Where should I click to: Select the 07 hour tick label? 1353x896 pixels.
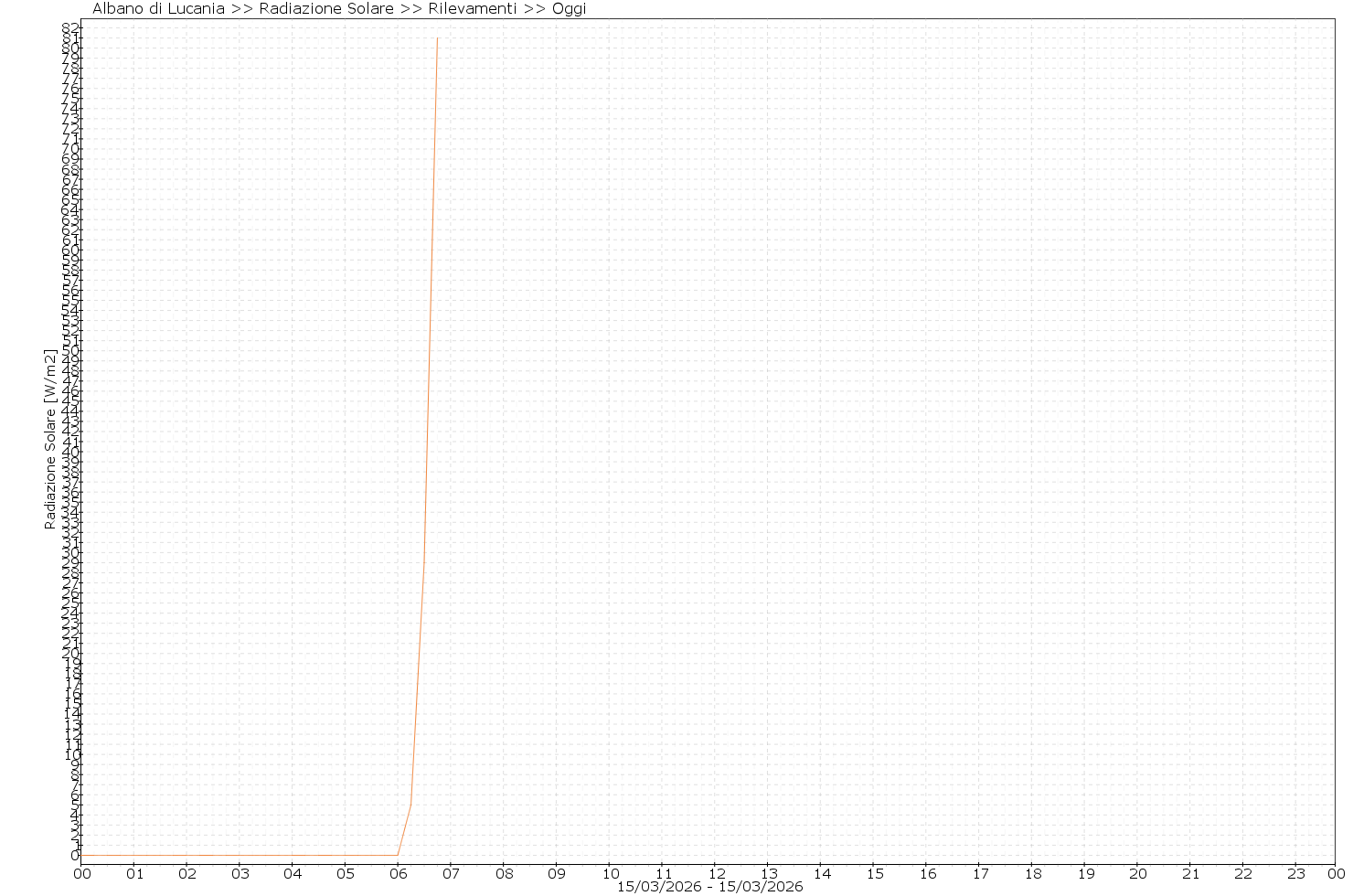(451, 873)
